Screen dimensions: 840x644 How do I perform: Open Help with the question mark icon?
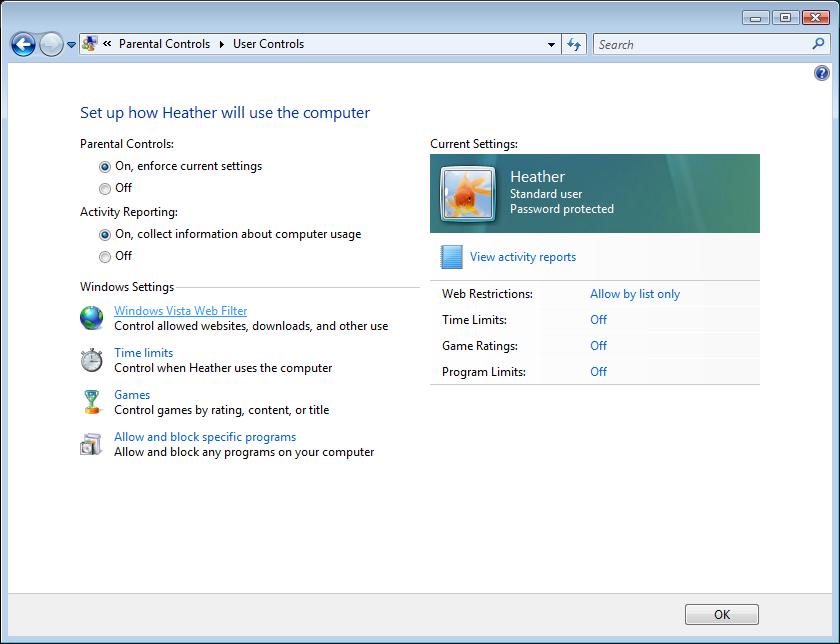[822, 72]
